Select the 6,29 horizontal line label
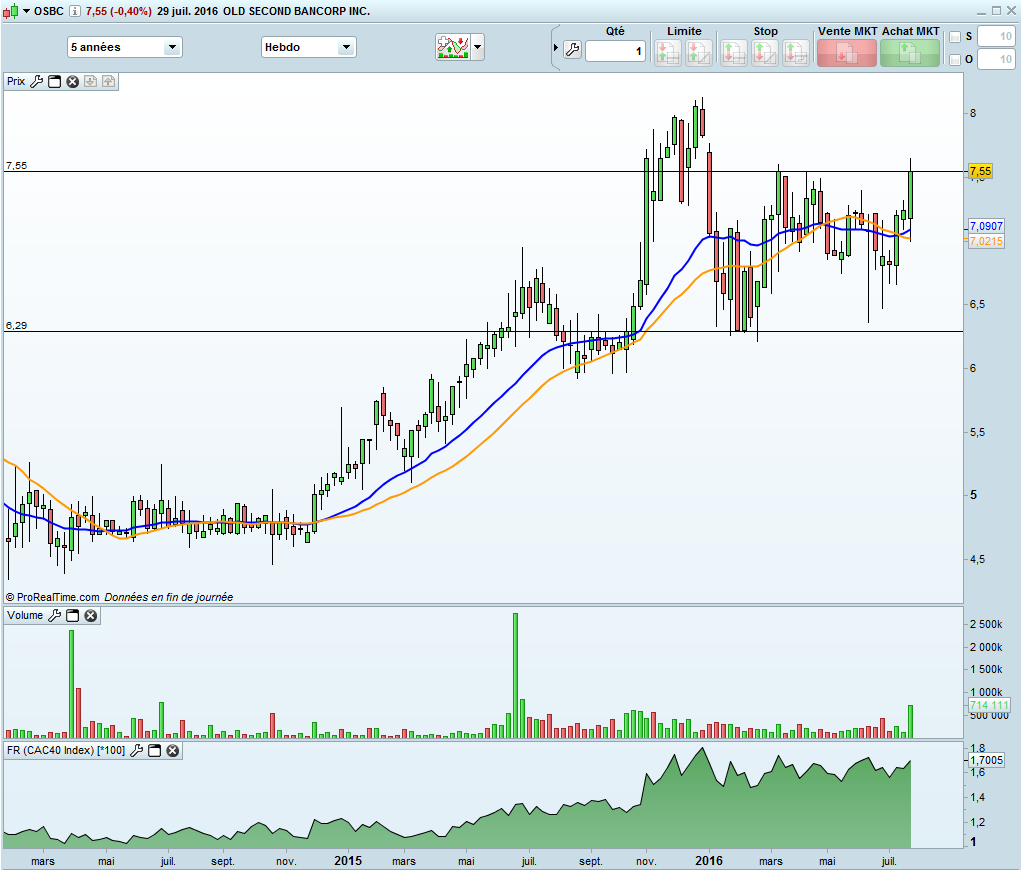 (x=16, y=326)
